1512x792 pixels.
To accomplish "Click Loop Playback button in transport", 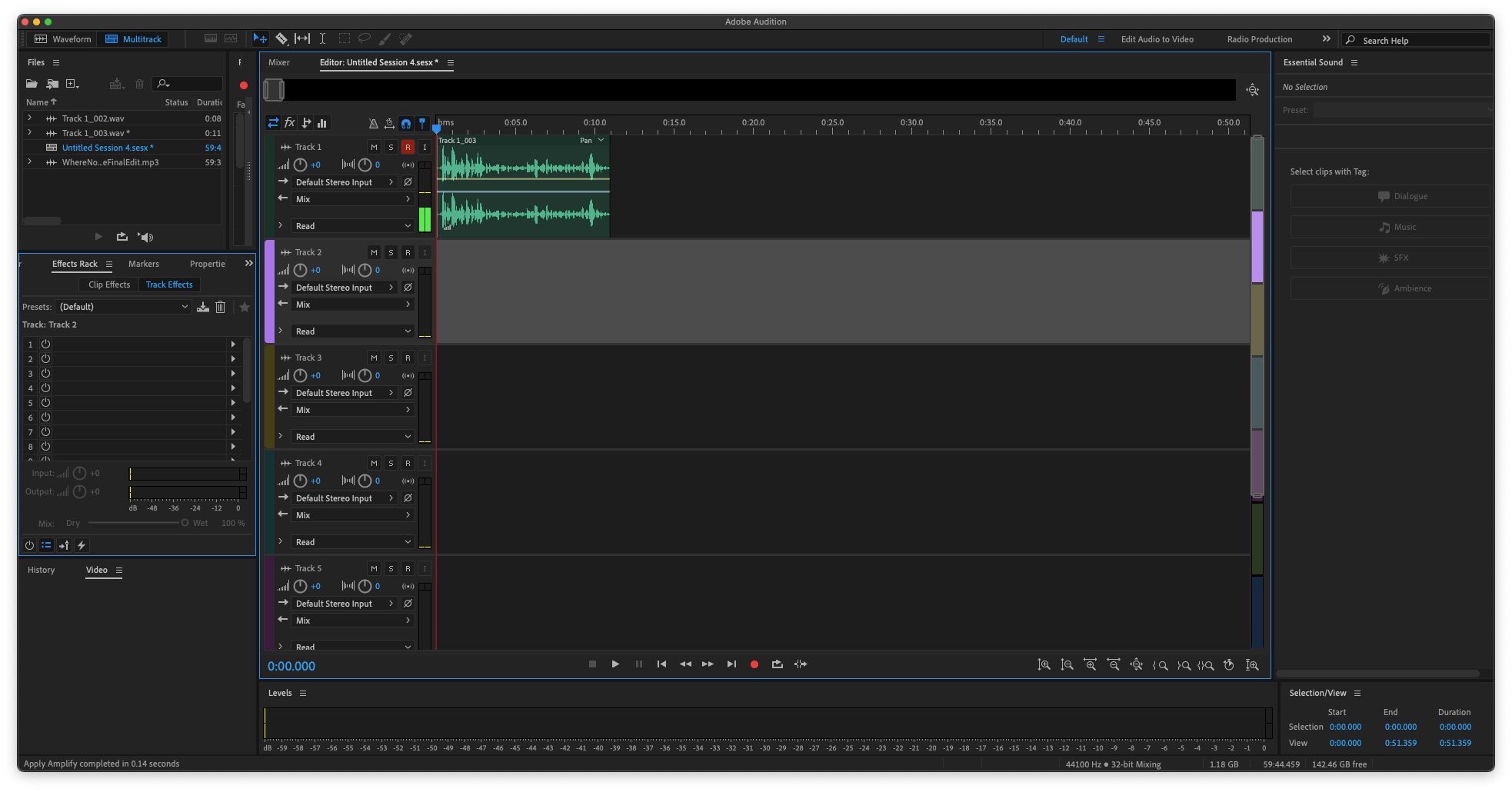I will pyautogui.click(x=778, y=664).
